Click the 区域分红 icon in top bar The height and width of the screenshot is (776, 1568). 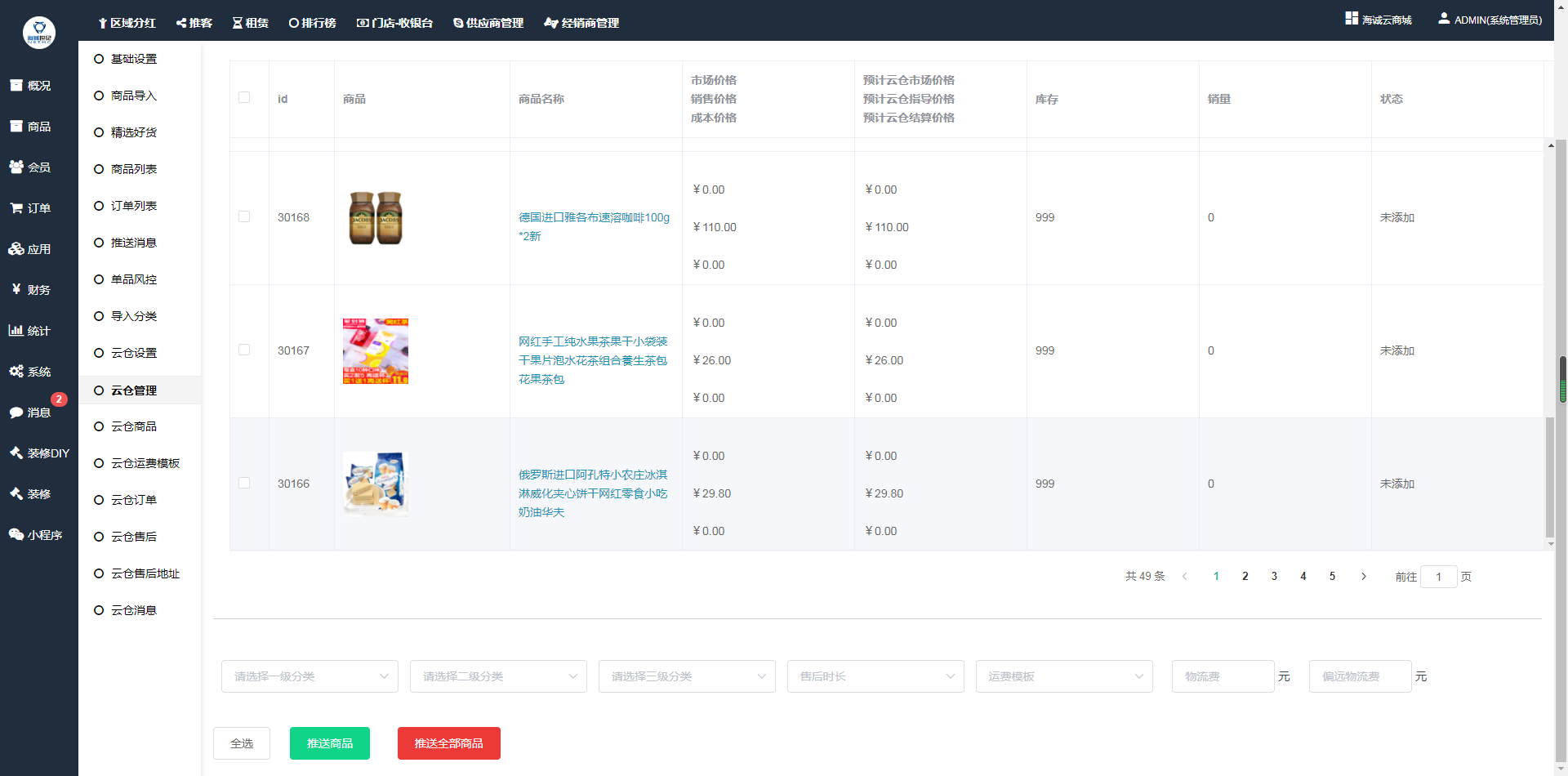click(103, 23)
